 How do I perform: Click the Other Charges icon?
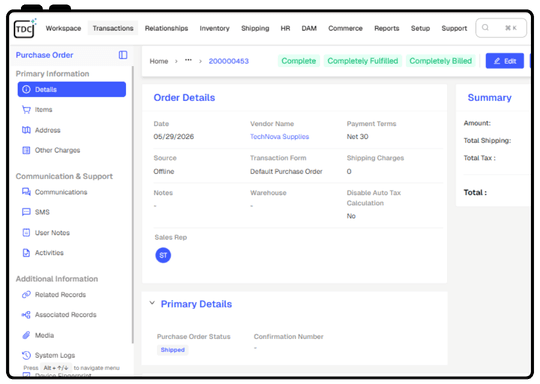pos(26,150)
